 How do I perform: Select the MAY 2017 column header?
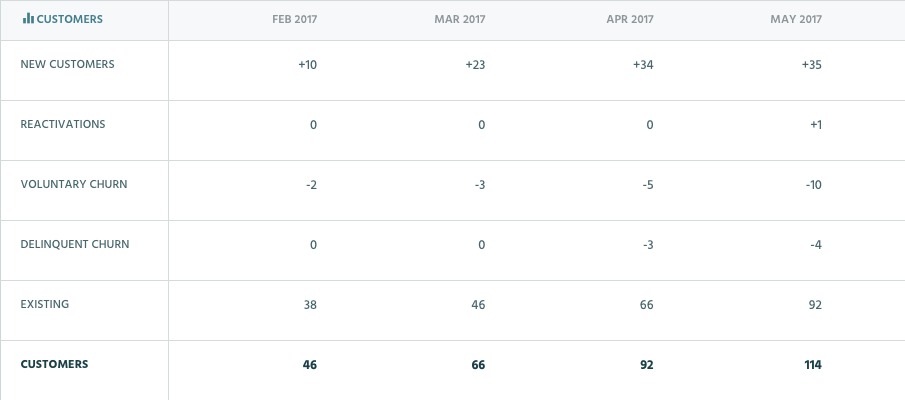coord(795,19)
